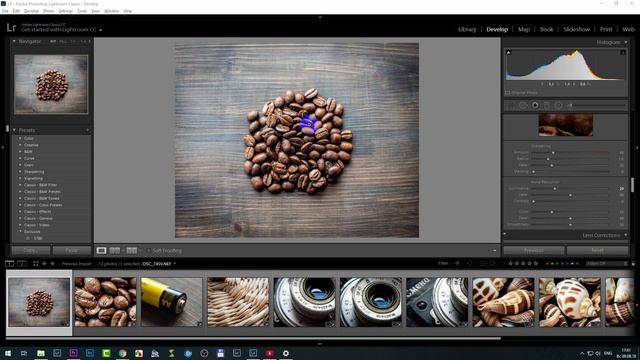Toggle shadow clipping indicator in histogram

[x=509, y=52]
